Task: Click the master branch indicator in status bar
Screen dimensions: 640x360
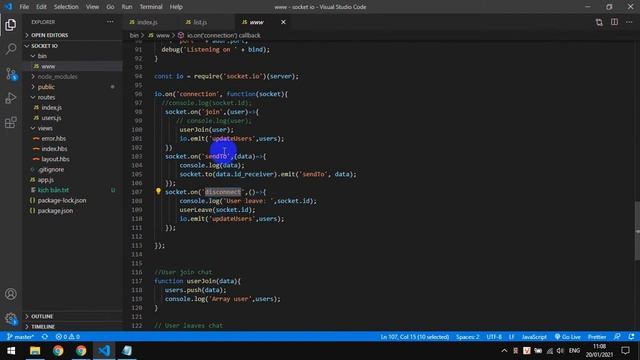Action: pos(20,337)
